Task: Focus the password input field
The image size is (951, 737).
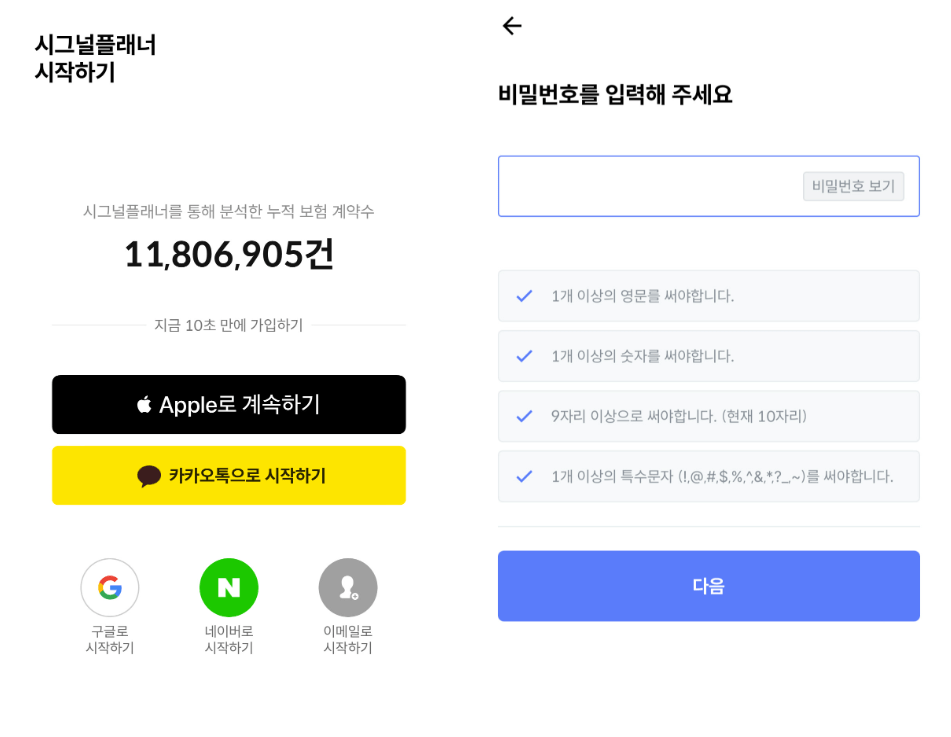Action: [708, 186]
